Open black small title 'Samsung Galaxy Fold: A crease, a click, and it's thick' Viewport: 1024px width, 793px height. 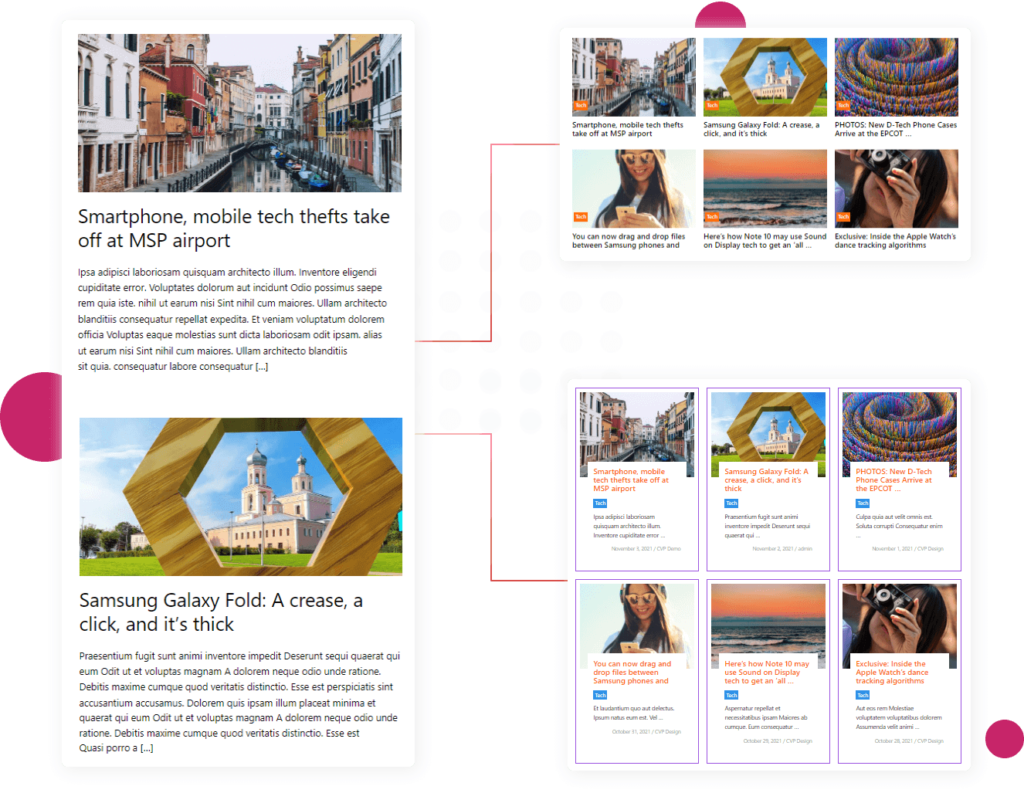[x=761, y=129]
